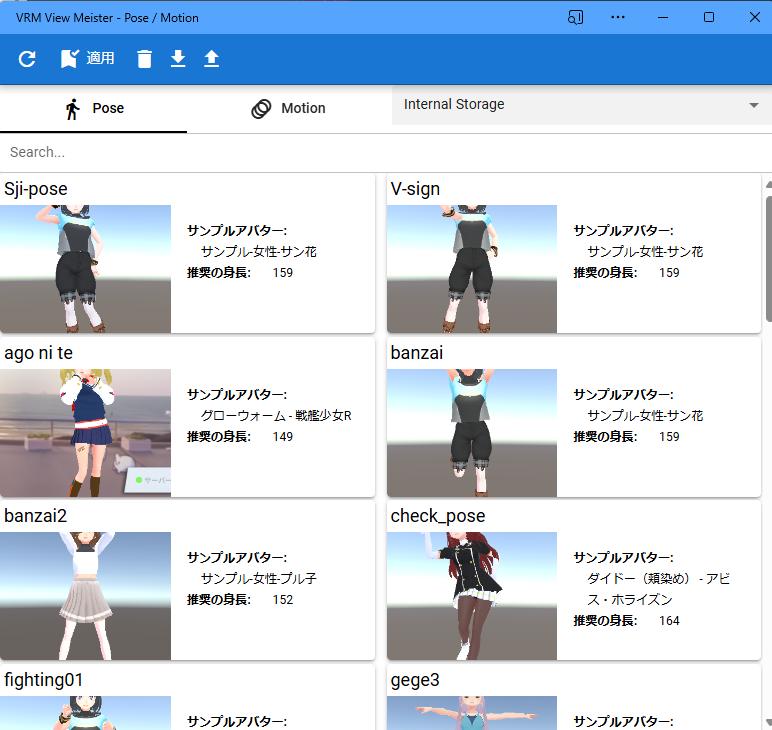The height and width of the screenshot is (730, 772).
Task: Click the banzai2 card title
Action: [x=35, y=516]
